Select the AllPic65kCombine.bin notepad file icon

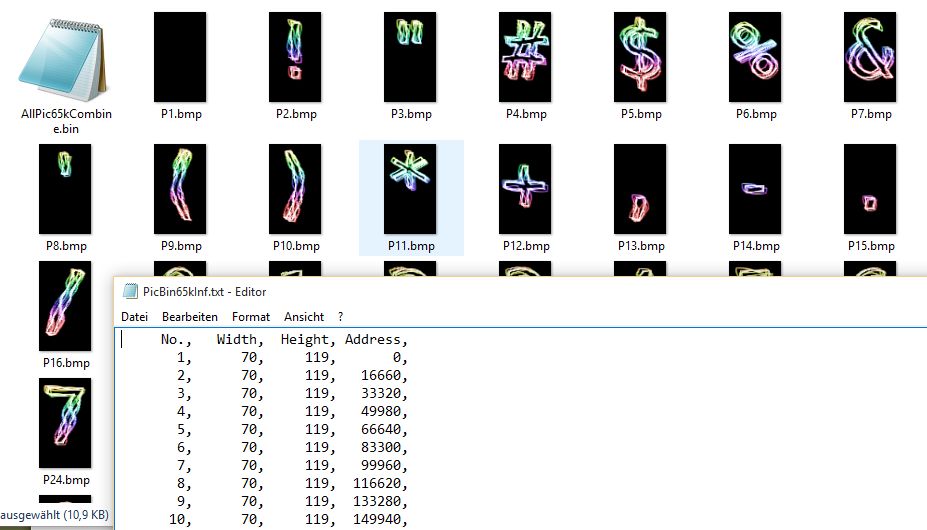pos(63,60)
